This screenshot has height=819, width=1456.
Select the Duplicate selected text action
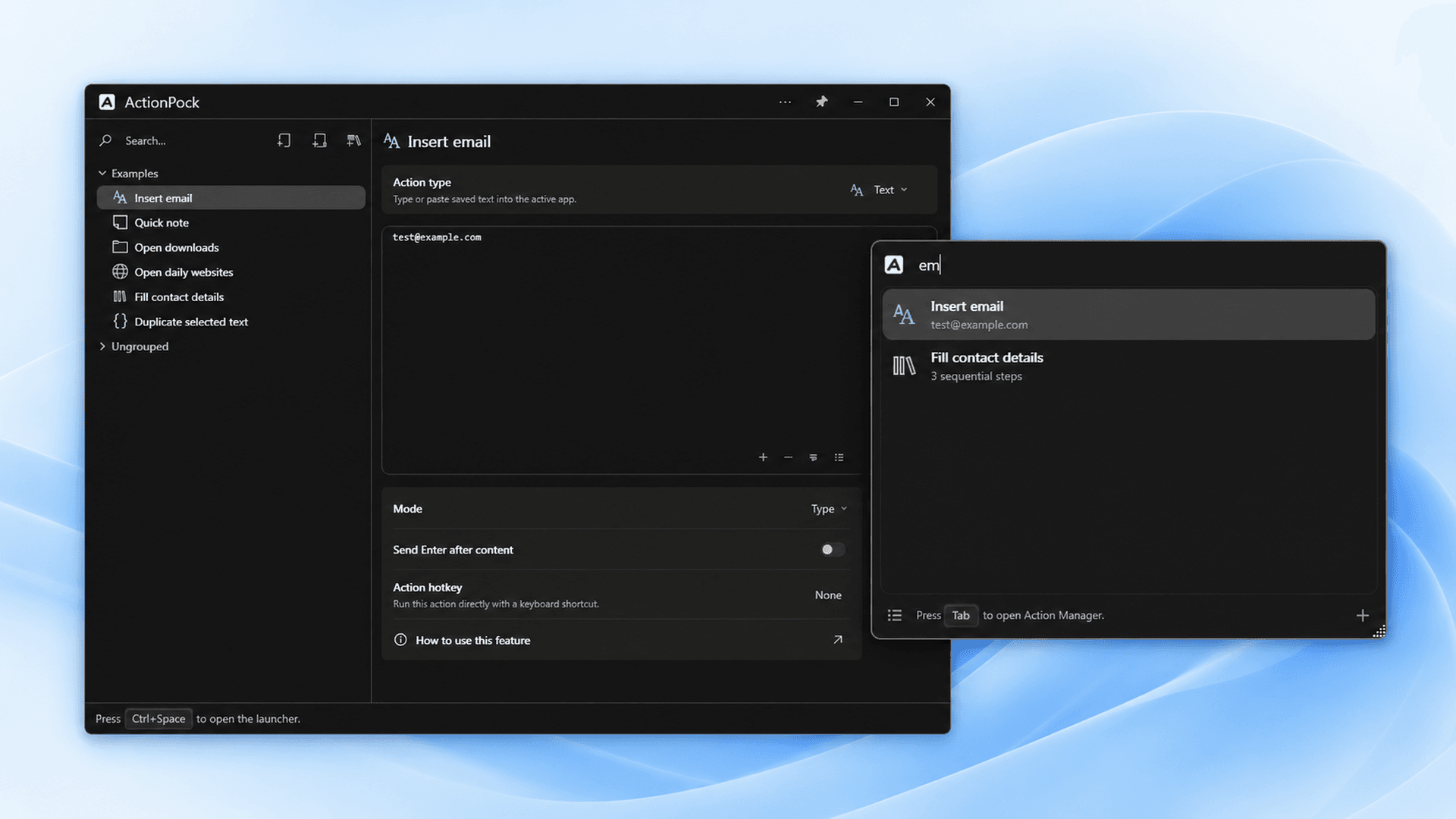pos(231,322)
